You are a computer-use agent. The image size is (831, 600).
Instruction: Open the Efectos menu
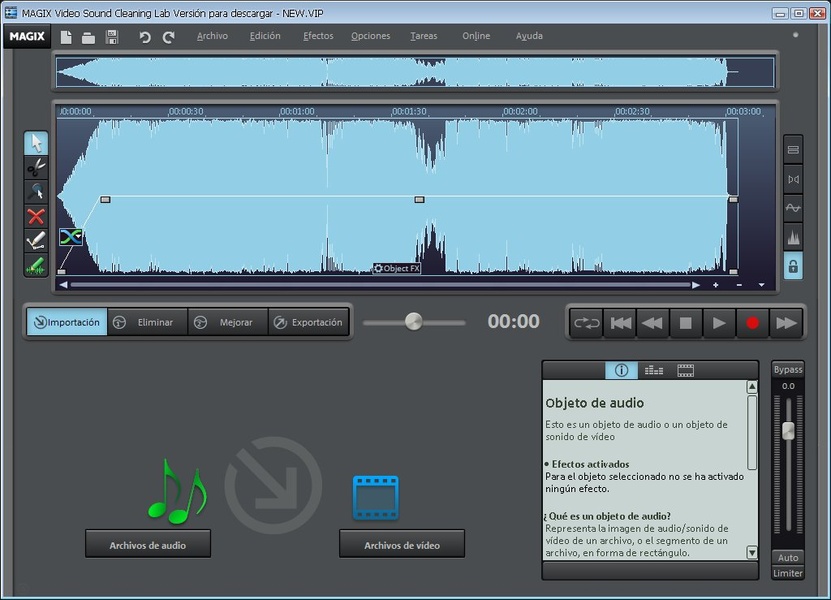pyautogui.click(x=318, y=36)
